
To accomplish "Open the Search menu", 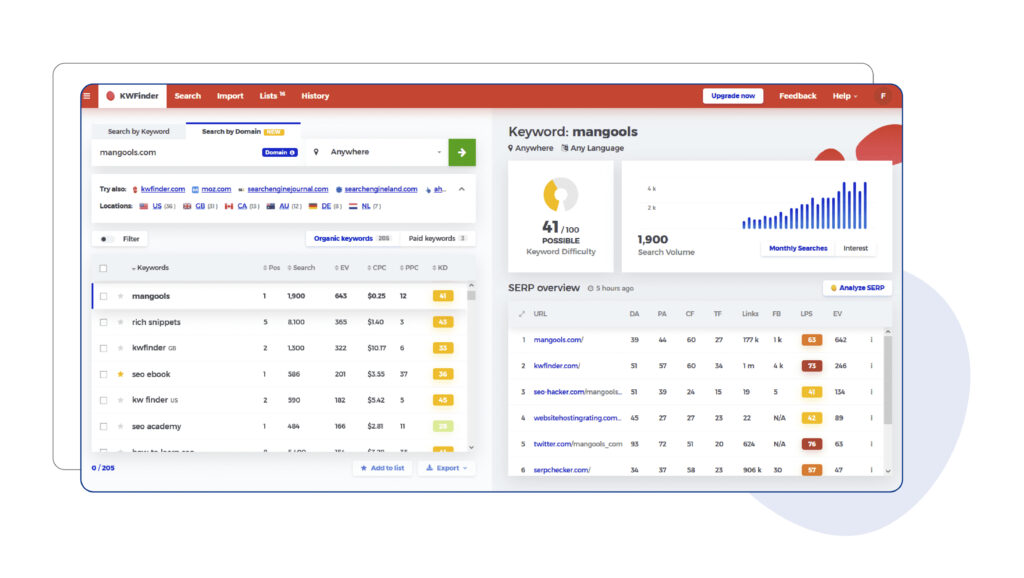I will pos(187,96).
